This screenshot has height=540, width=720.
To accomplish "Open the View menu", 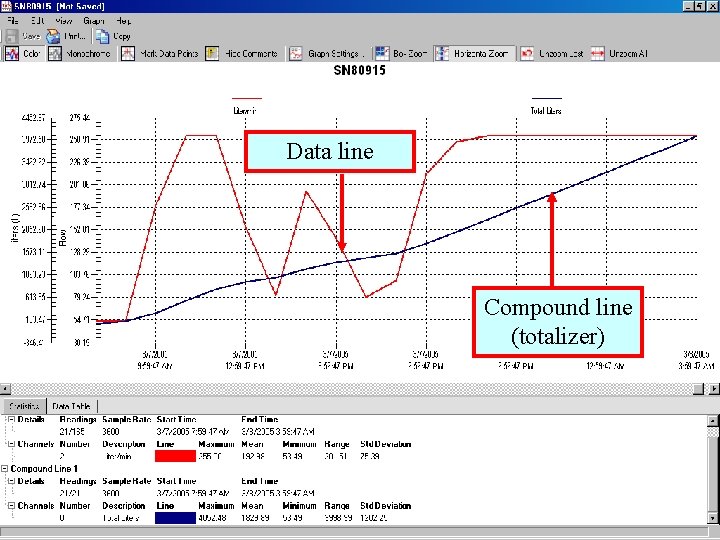I will (63, 21).
